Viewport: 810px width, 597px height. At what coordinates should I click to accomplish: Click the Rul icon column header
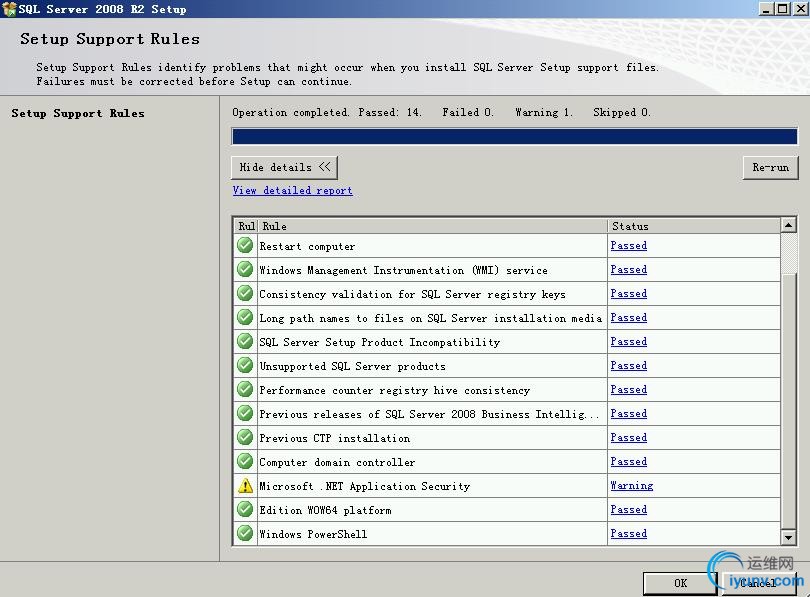click(246, 226)
